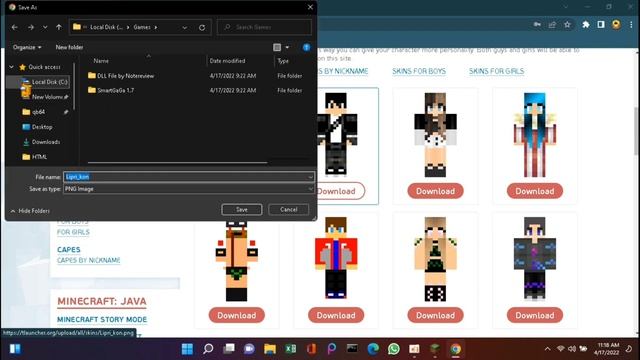The width and height of the screenshot is (640, 360).
Task: Download the bearded wrestler skin
Action: (237, 315)
